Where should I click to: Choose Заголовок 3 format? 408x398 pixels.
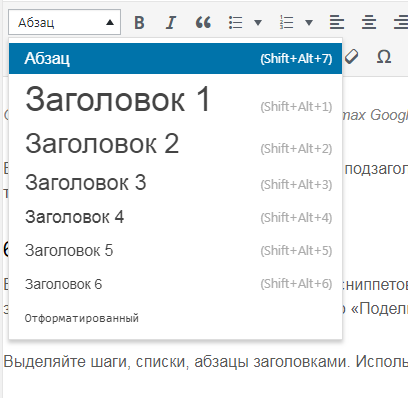pyautogui.click(x=175, y=182)
